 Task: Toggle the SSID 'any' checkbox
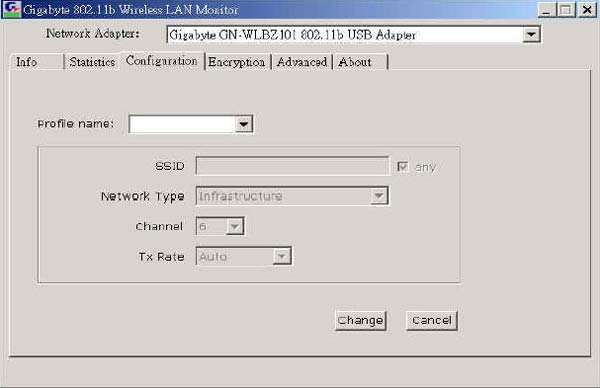(x=403, y=167)
